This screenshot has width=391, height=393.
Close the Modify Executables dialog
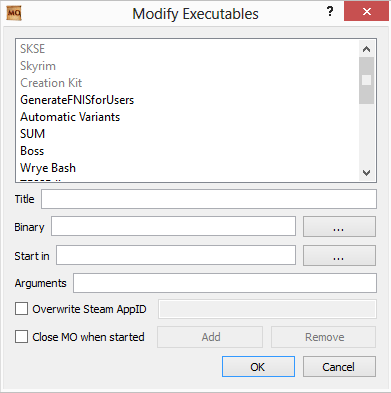click(x=366, y=12)
